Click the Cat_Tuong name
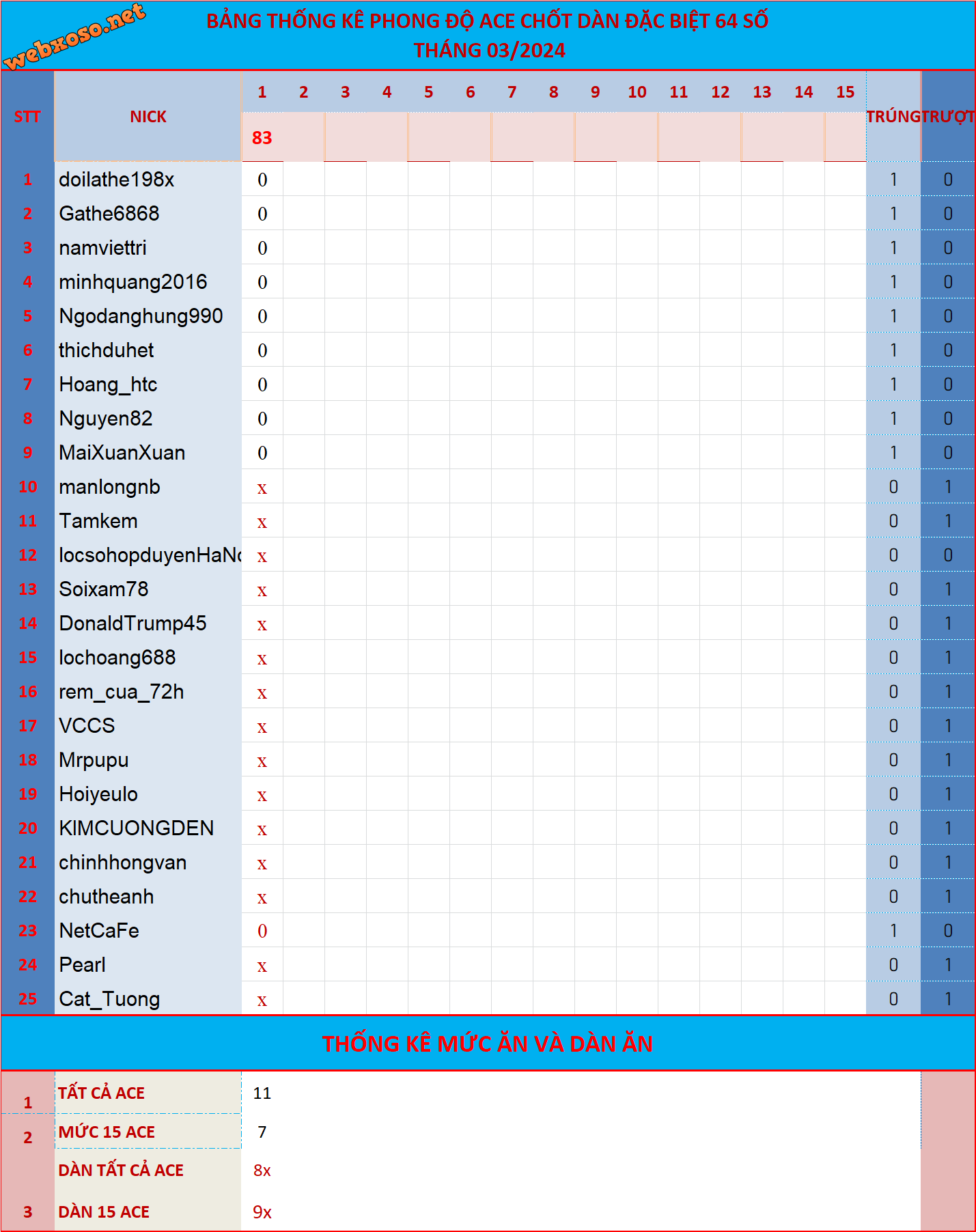976x1232 pixels. coord(110,999)
